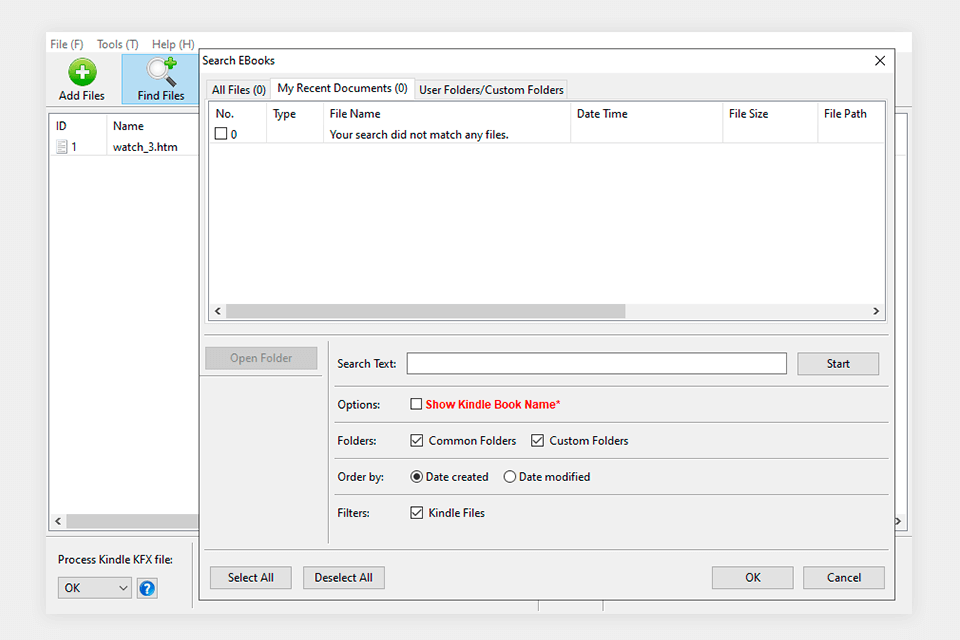Open the File (F) menu

tap(67, 44)
